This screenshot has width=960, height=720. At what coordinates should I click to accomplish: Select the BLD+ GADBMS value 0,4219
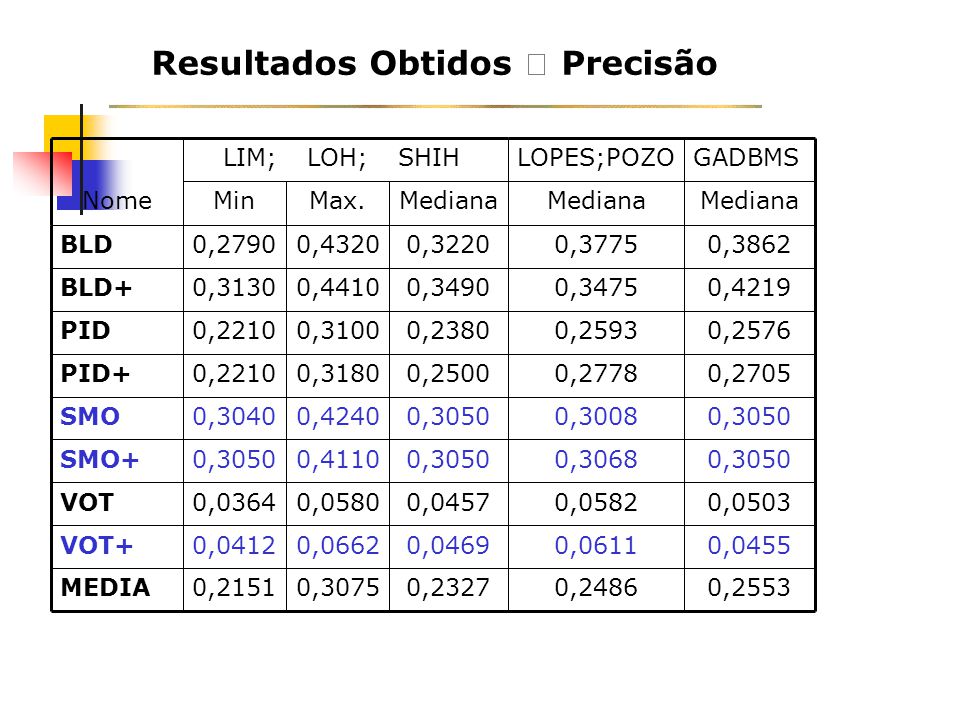(749, 290)
